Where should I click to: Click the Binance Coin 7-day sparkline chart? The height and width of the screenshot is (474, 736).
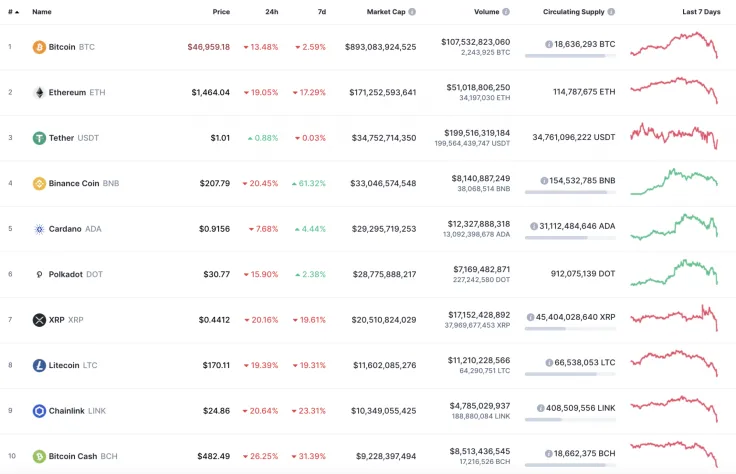tap(674, 182)
